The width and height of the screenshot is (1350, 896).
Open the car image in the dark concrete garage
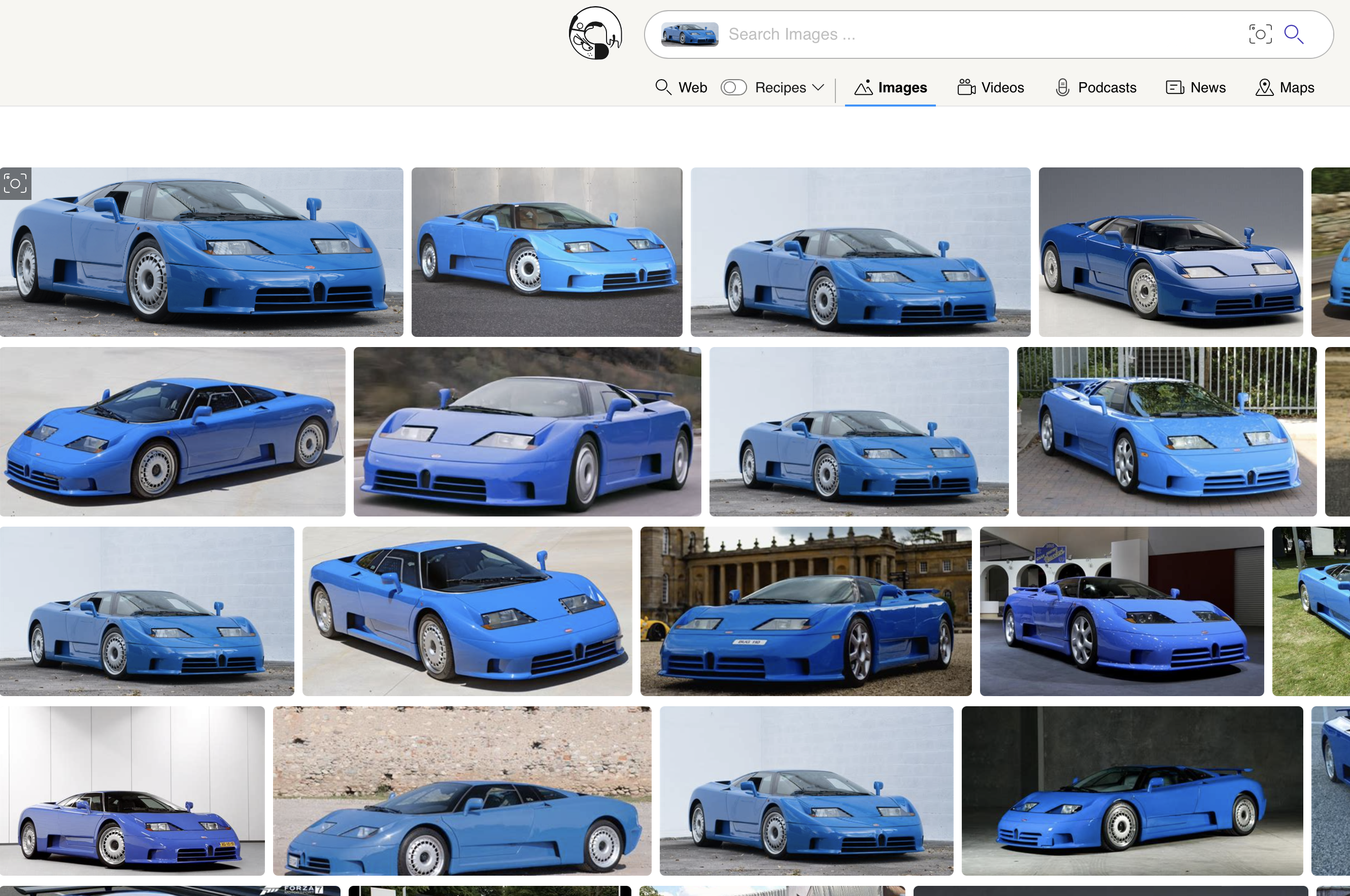coord(1132,790)
